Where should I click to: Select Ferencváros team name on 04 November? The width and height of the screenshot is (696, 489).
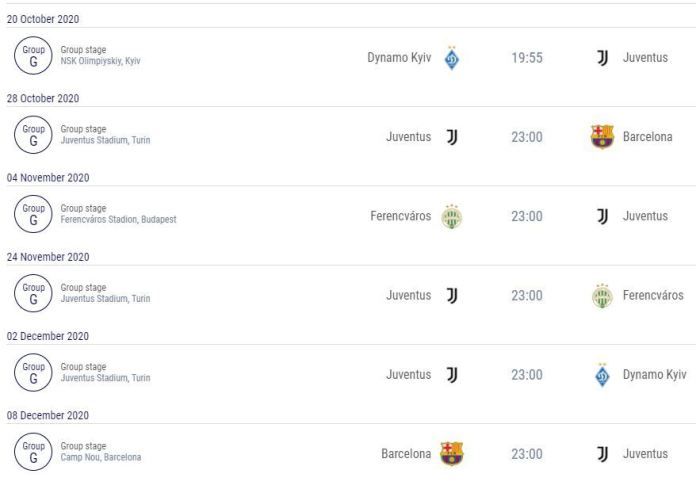(401, 216)
